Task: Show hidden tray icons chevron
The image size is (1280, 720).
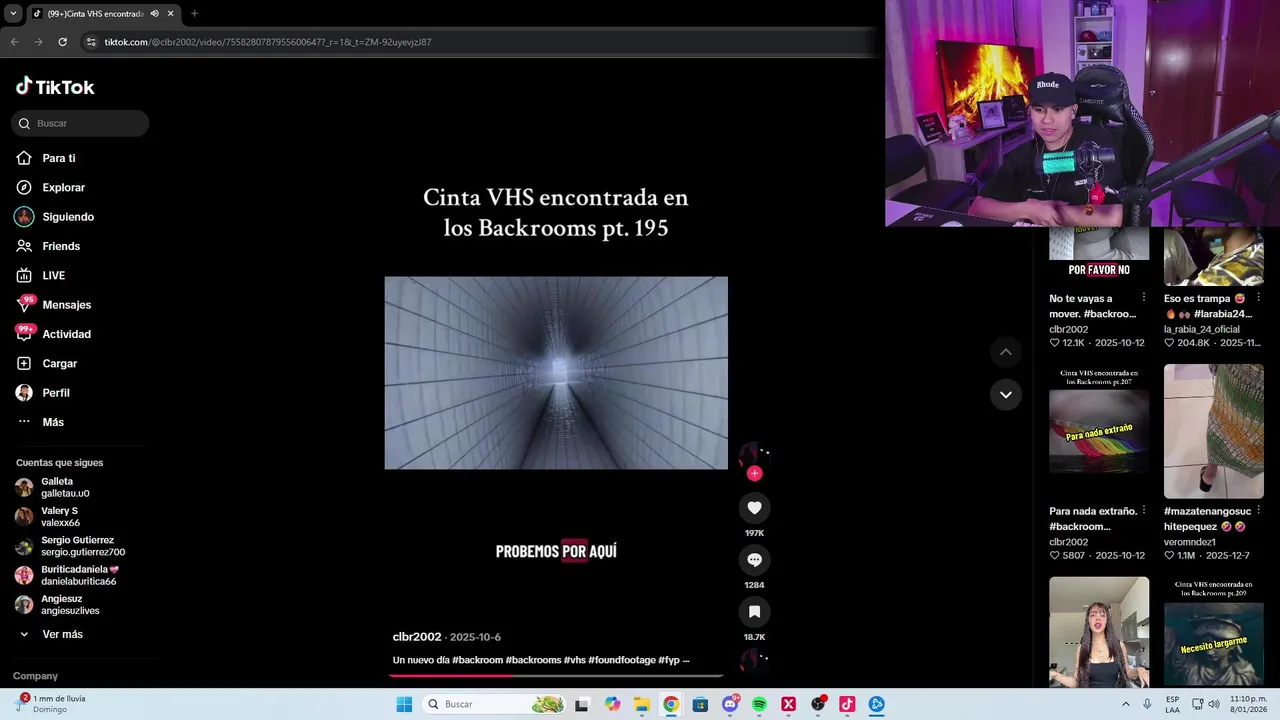Action: [1126, 704]
